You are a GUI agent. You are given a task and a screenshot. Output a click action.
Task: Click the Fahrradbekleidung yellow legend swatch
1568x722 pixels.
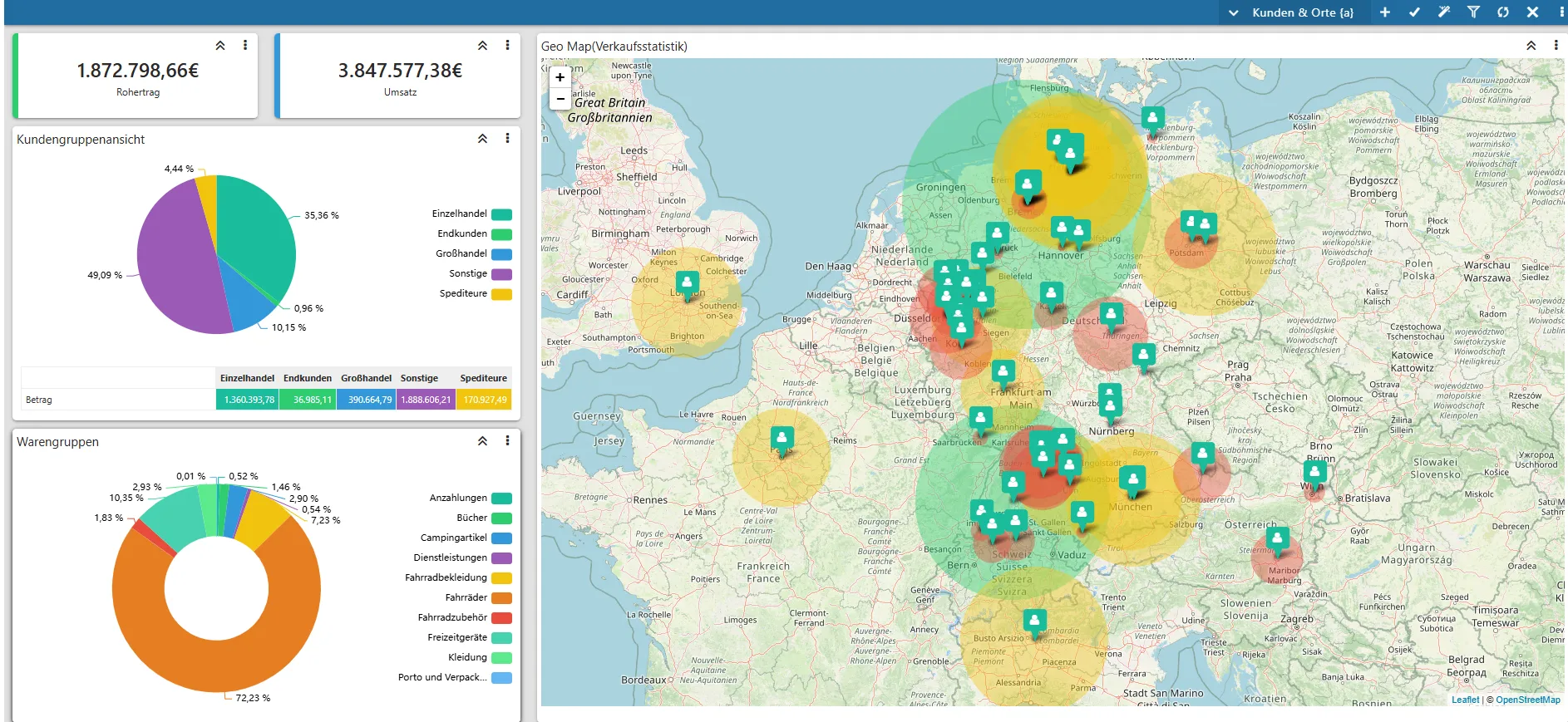pos(501,577)
